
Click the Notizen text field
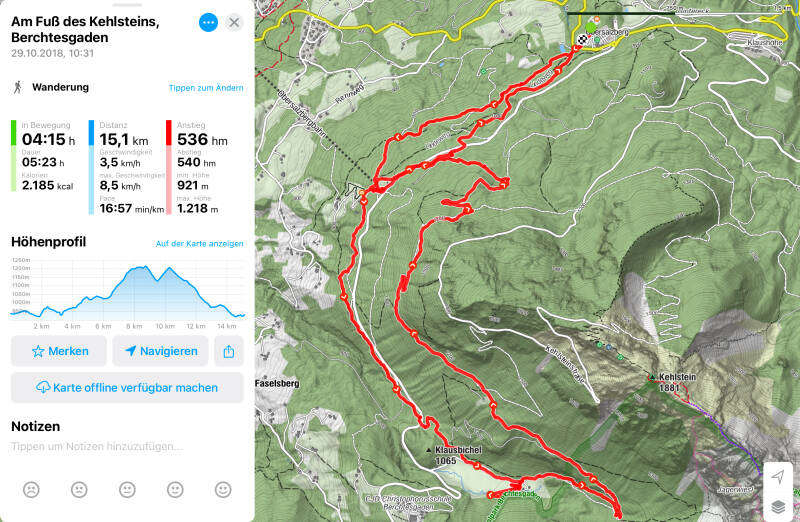point(127,446)
